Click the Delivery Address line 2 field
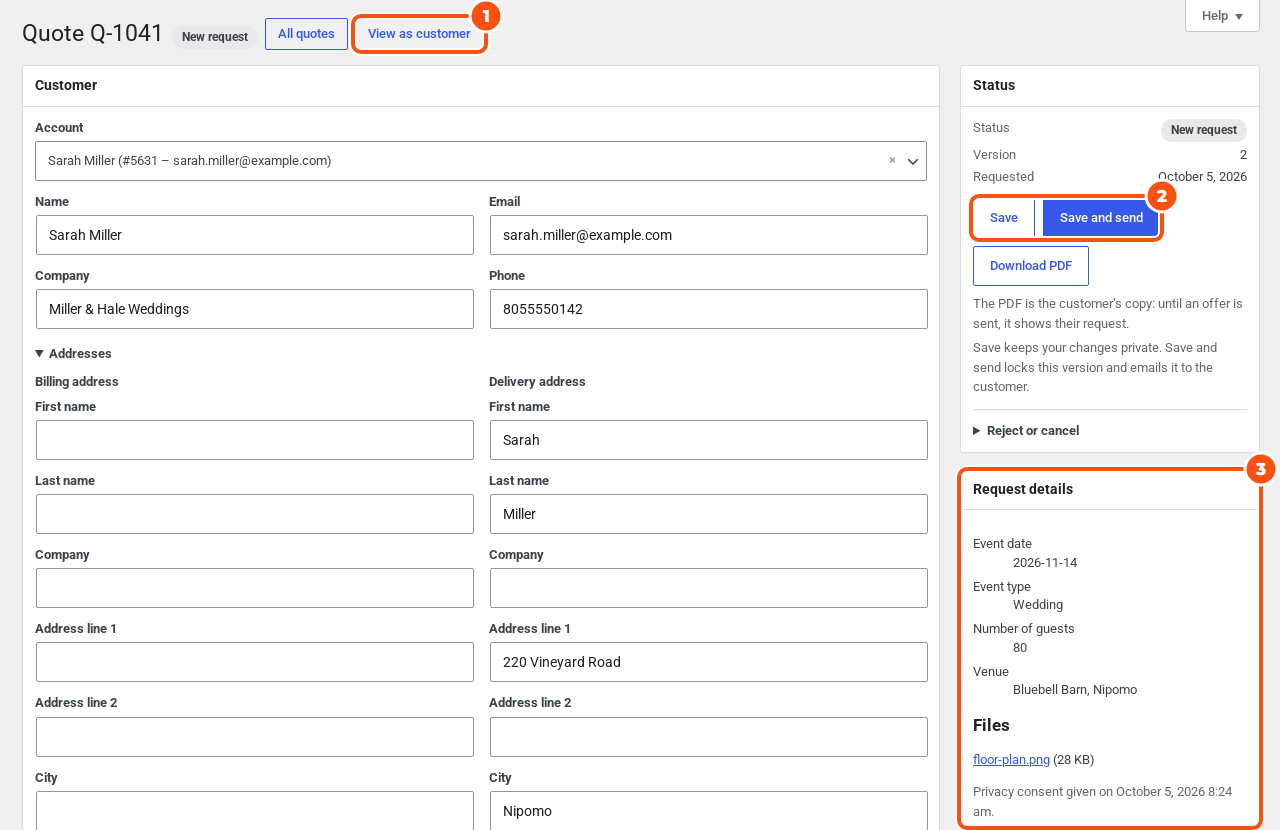This screenshot has width=1280, height=830. pos(709,737)
